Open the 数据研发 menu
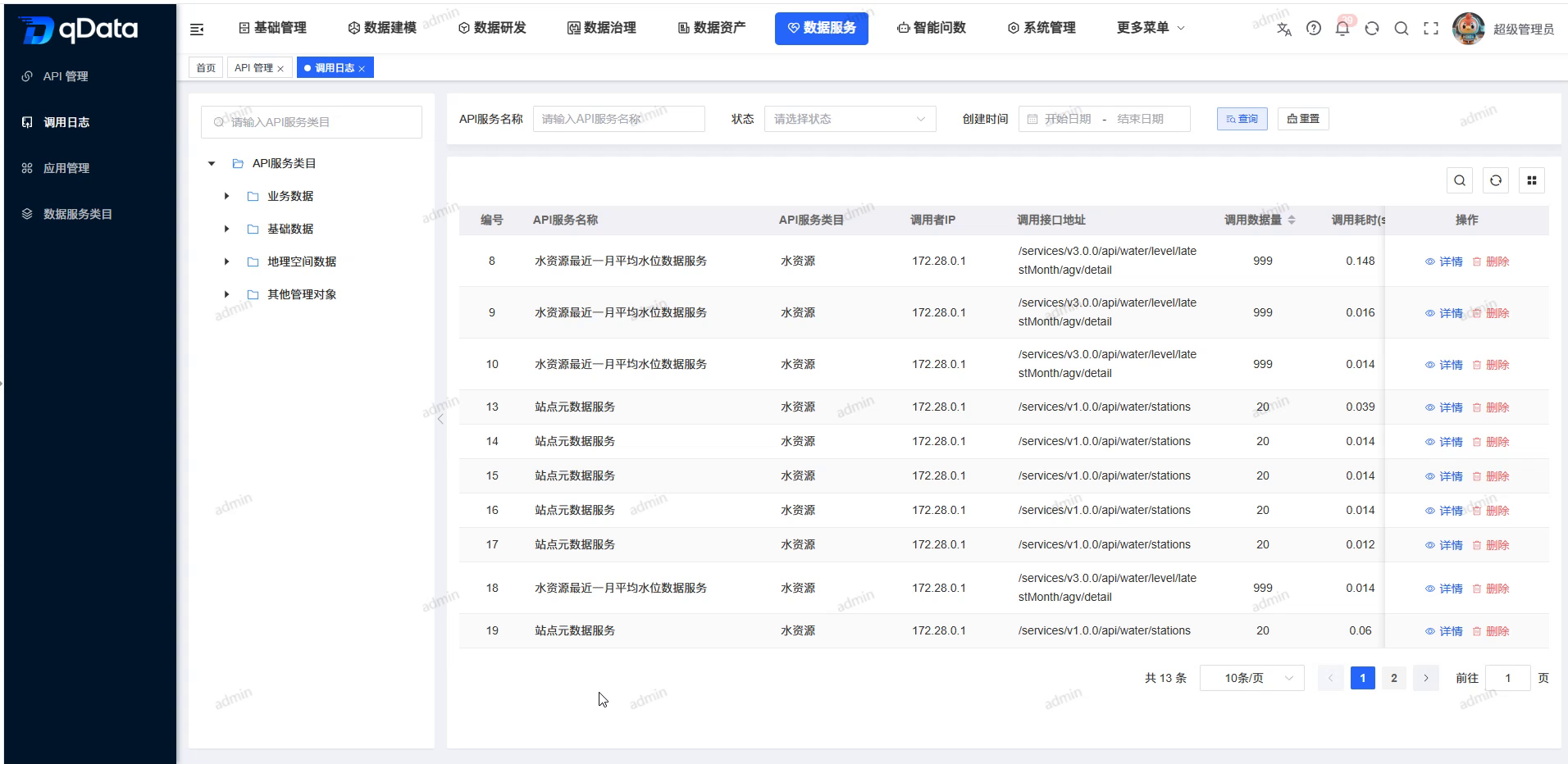The width and height of the screenshot is (1568, 764). coord(492,28)
